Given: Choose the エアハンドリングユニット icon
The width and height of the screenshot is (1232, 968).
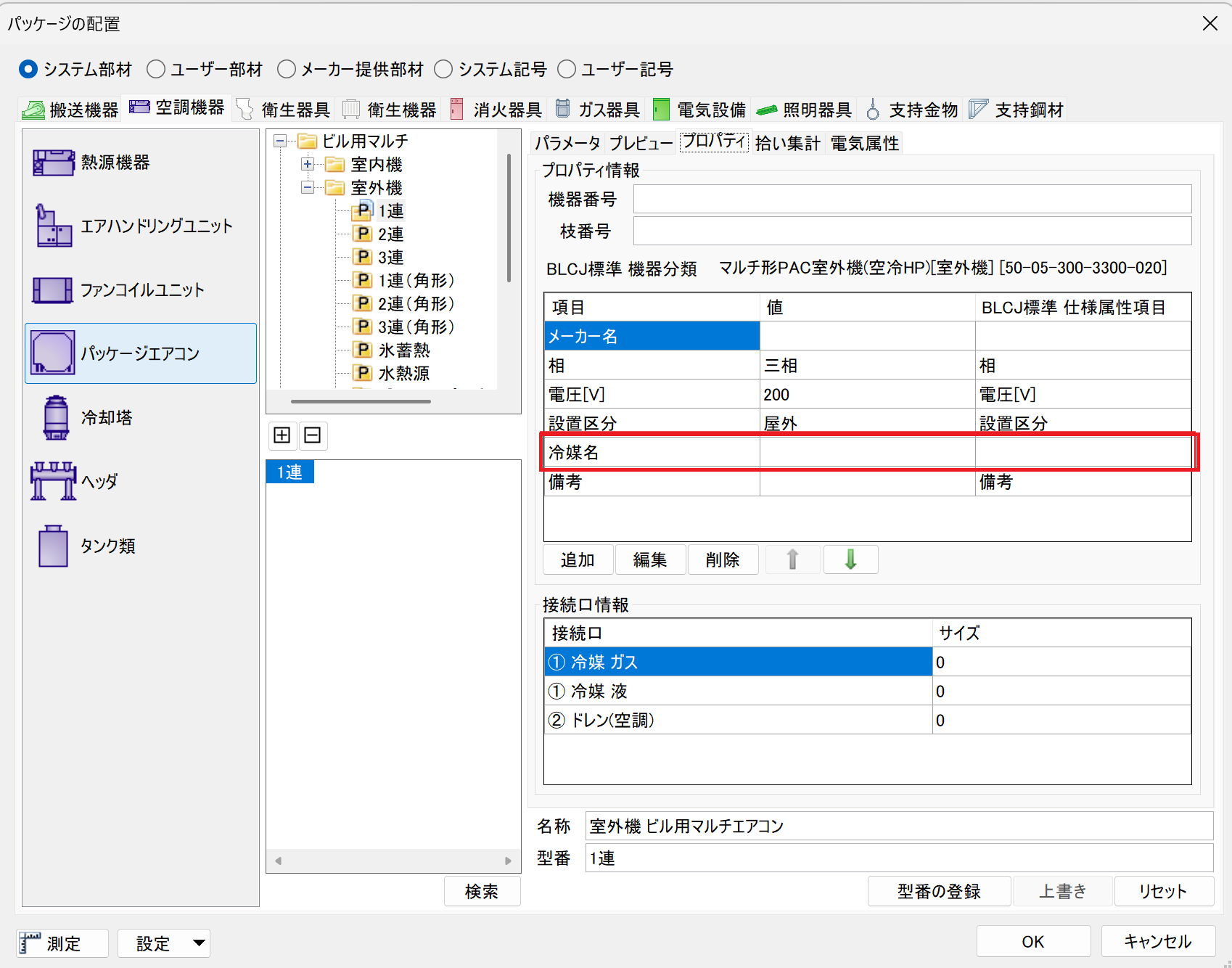Looking at the screenshot, I should pyautogui.click(x=53, y=226).
